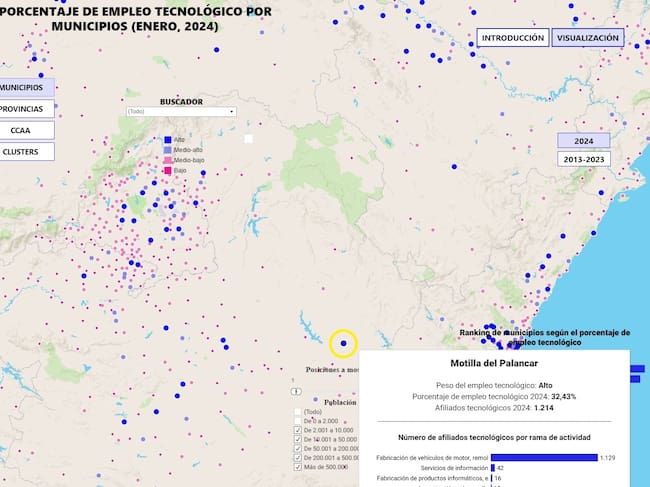The width and height of the screenshot is (650, 487).
Task: Select the magenta Bajo legend color
Action: (x=168, y=171)
